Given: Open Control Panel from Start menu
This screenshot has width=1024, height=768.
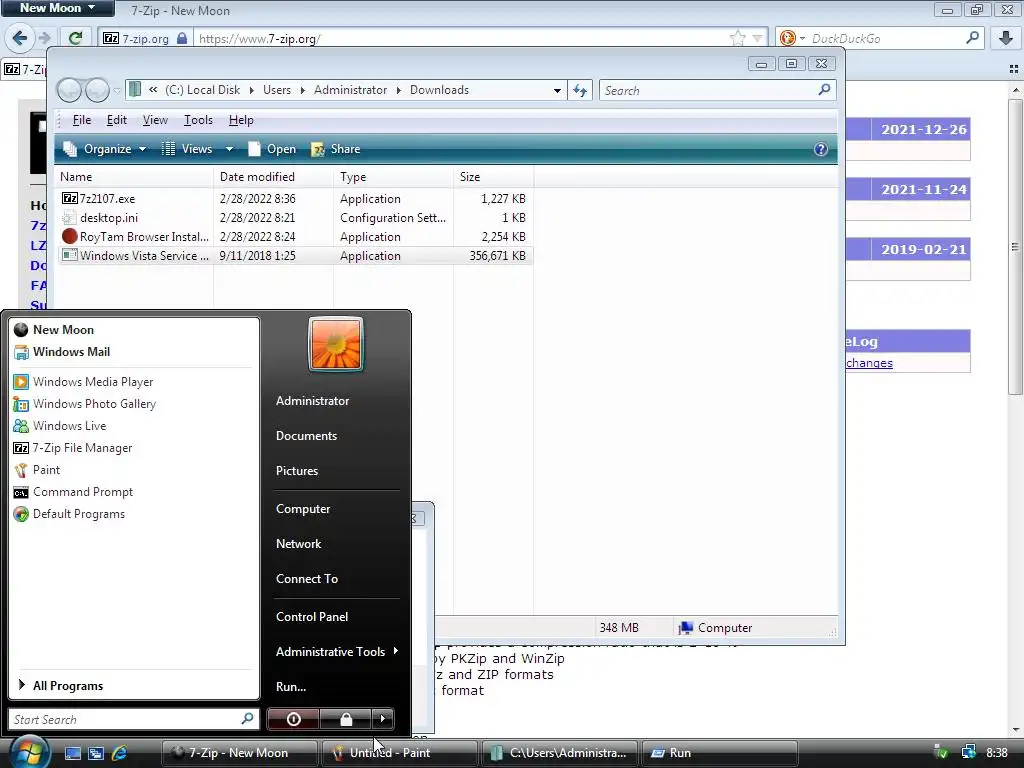Looking at the screenshot, I should click(312, 616).
